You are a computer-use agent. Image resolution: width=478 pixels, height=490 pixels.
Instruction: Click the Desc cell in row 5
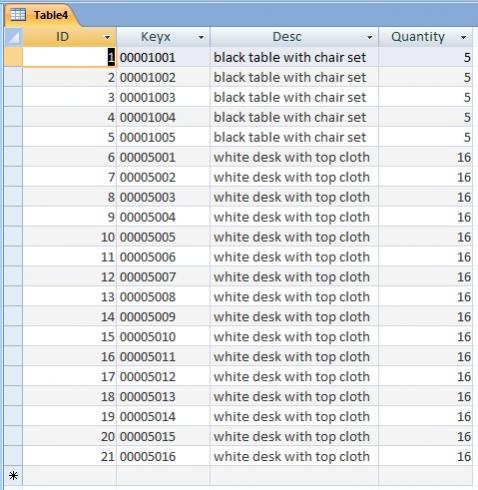point(294,137)
